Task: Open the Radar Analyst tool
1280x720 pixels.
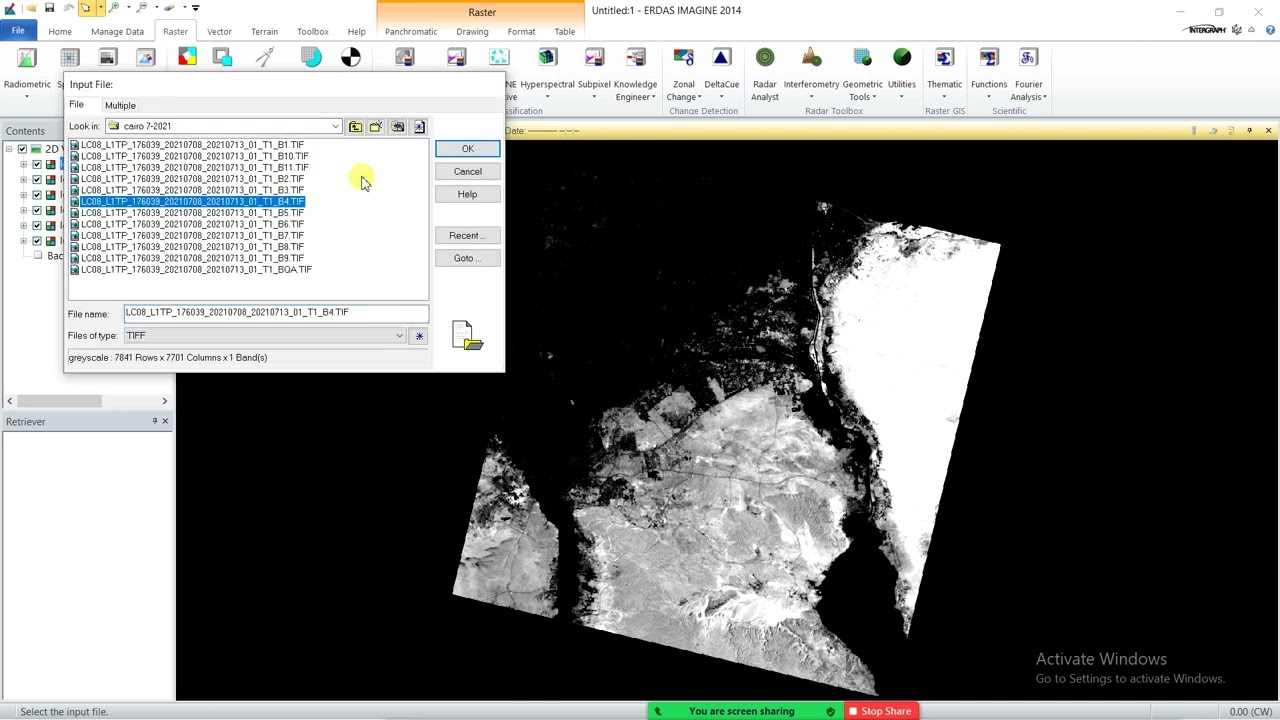Action: tap(765, 59)
